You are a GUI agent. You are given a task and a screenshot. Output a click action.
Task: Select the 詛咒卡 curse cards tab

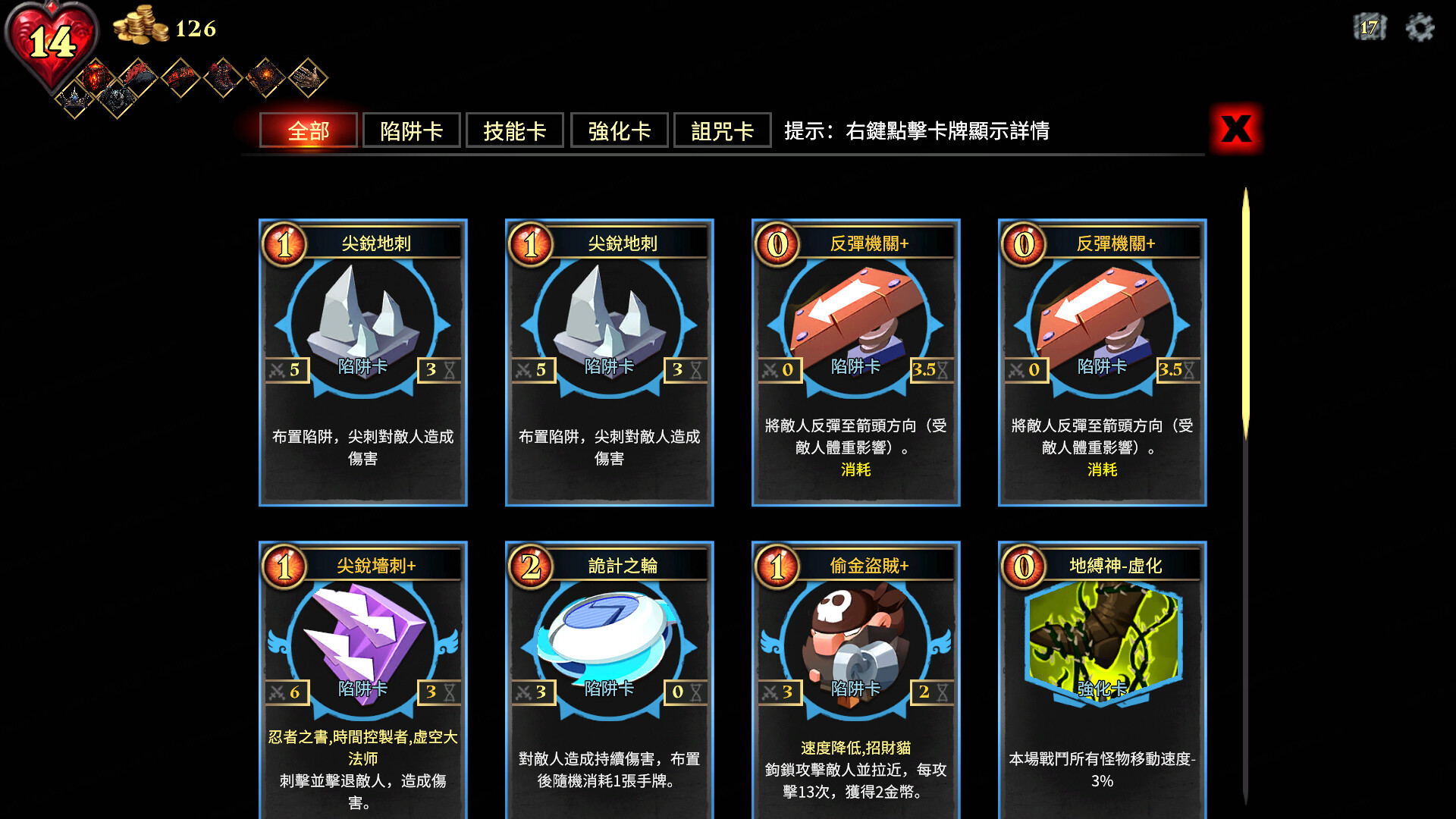click(x=723, y=130)
